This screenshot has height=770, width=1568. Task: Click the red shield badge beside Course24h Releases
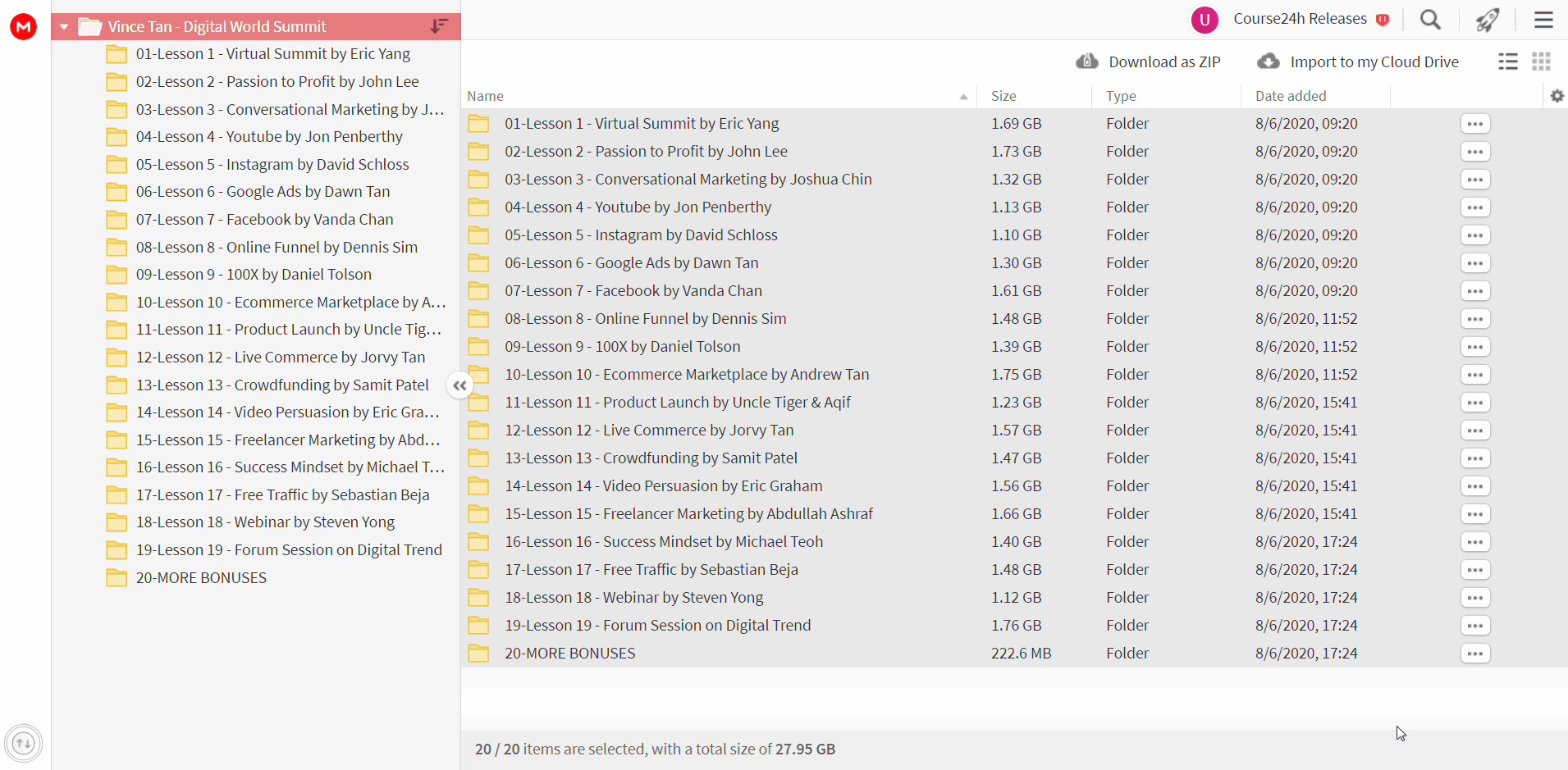[x=1383, y=20]
